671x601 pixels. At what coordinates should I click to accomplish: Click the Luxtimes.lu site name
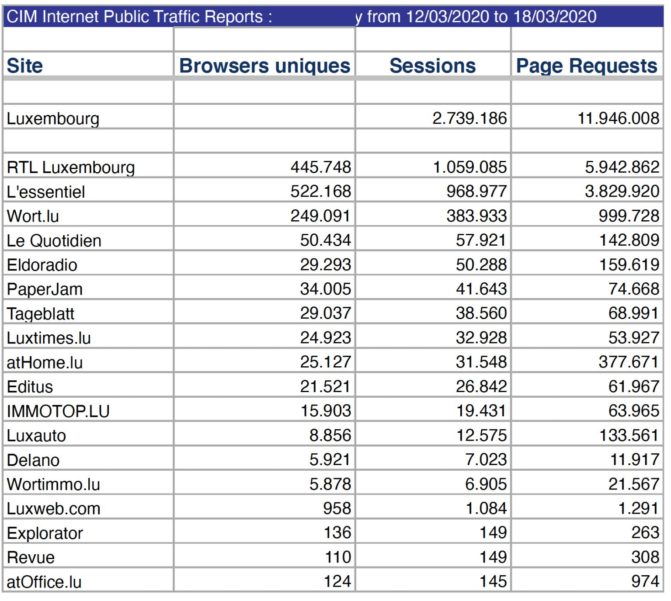[x=48, y=338]
